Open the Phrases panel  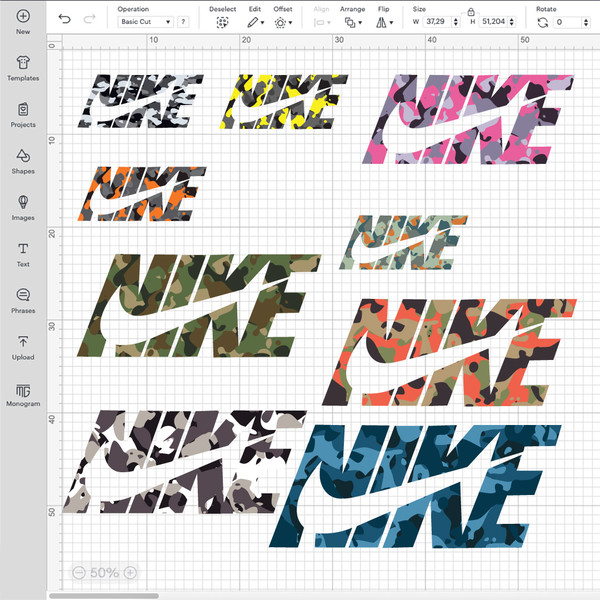(23, 301)
